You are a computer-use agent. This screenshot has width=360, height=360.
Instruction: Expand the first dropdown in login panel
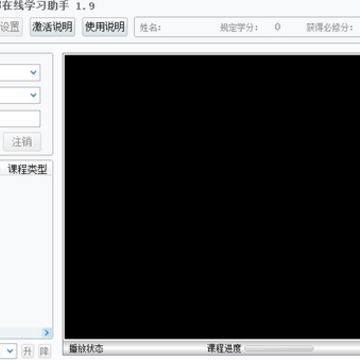point(20,72)
